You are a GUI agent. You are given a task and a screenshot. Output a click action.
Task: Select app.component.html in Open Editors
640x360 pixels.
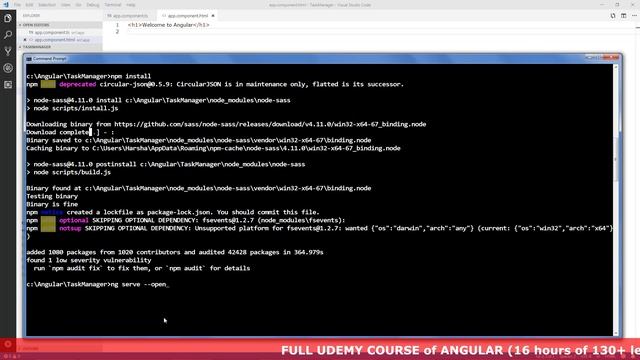point(60,40)
